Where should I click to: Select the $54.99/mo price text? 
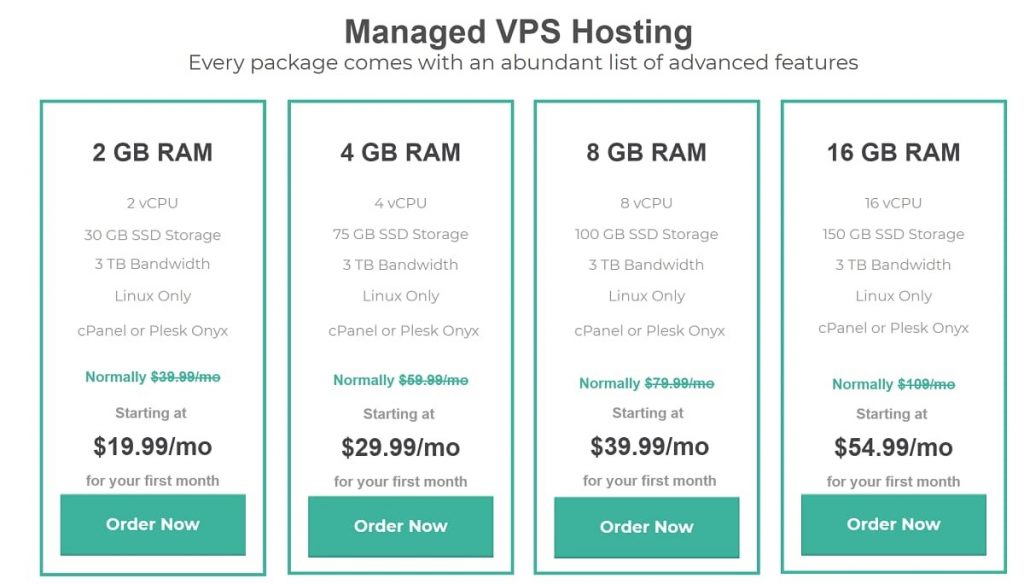pyautogui.click(x=893, y=447)
